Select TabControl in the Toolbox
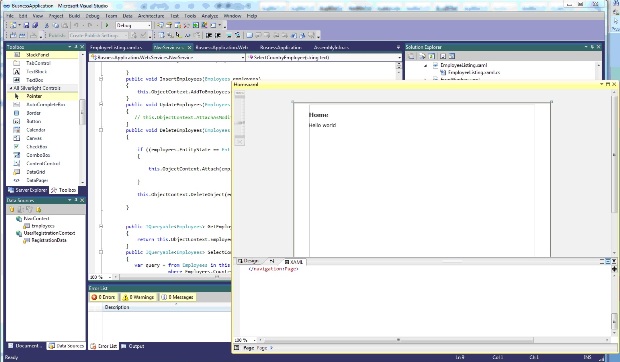This screenshot has width=620, height=362. (42, 63)
